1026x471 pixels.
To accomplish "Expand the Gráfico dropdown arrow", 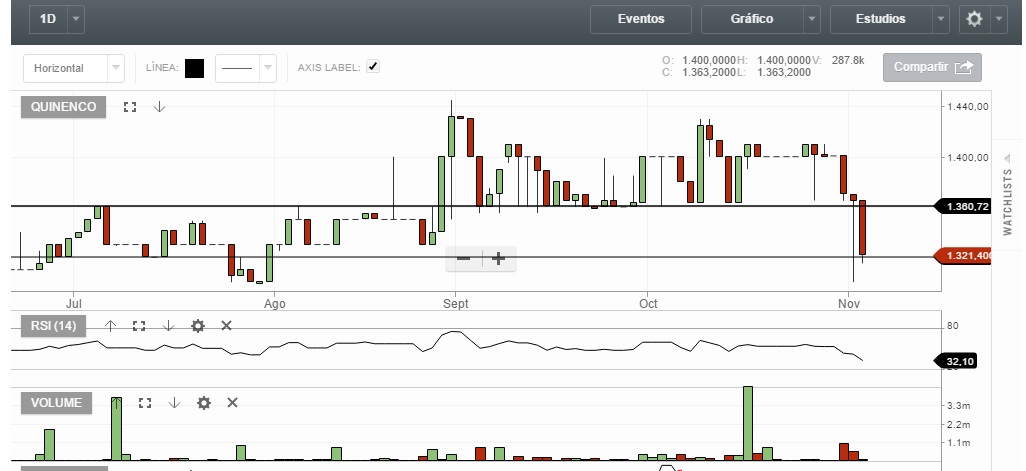I will [812, 19].
